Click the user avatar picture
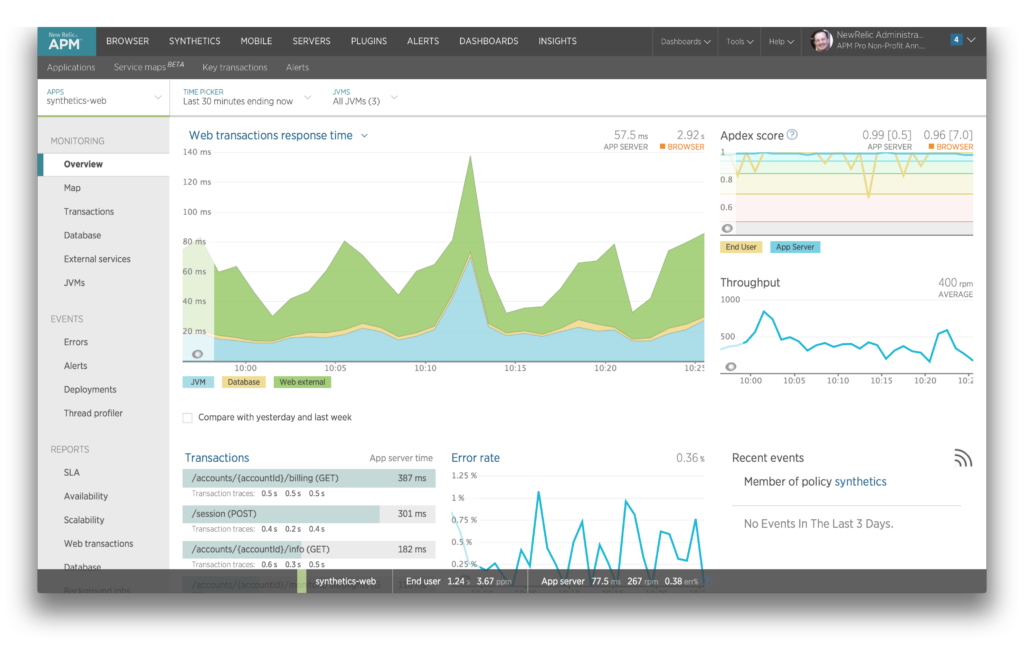 (821, 40)
